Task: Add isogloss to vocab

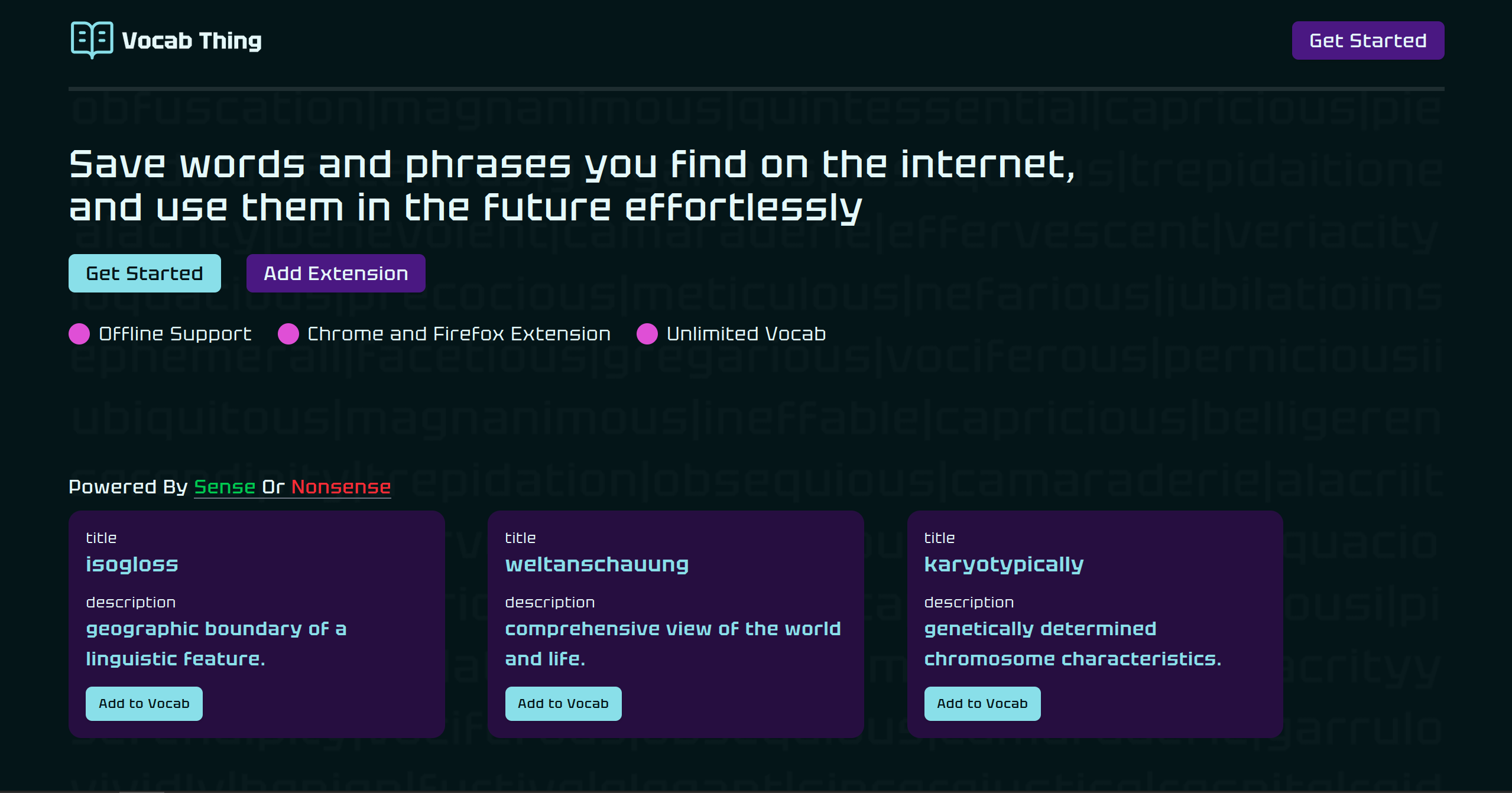Action: [x=144, y=703]
